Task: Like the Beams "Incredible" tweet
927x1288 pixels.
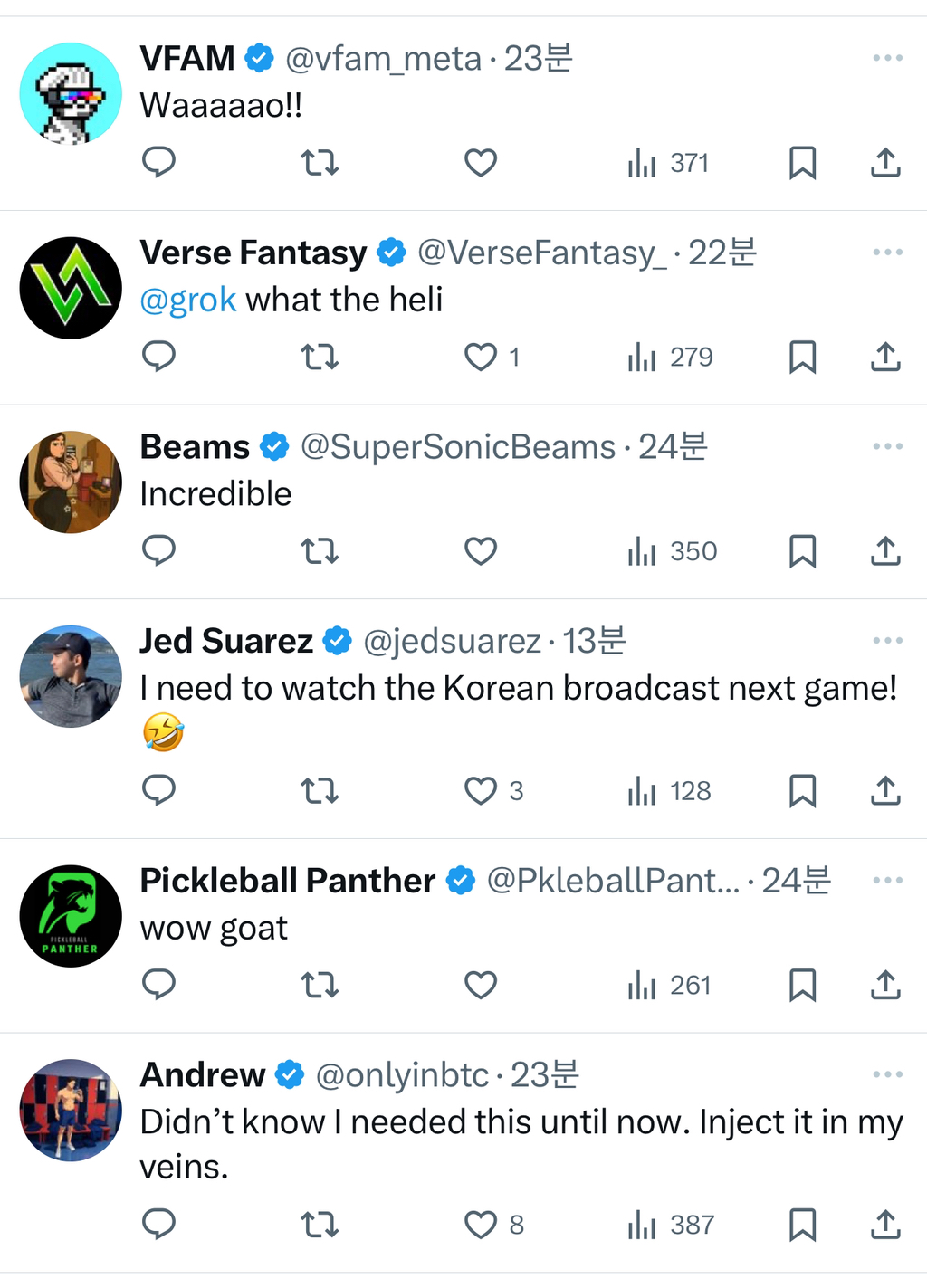Action: pyautogui.click(x=481, y=551)
